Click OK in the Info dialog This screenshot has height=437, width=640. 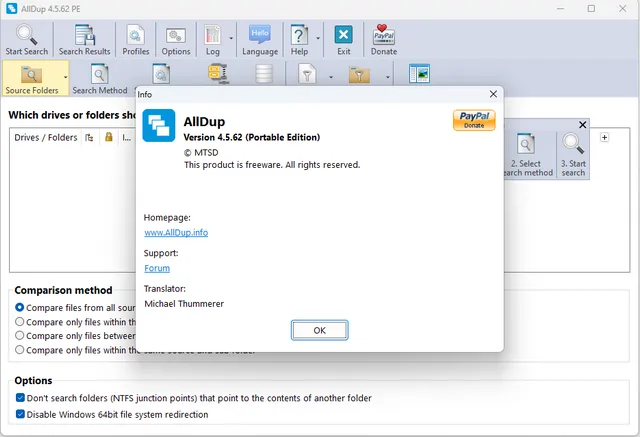point(320,330)
